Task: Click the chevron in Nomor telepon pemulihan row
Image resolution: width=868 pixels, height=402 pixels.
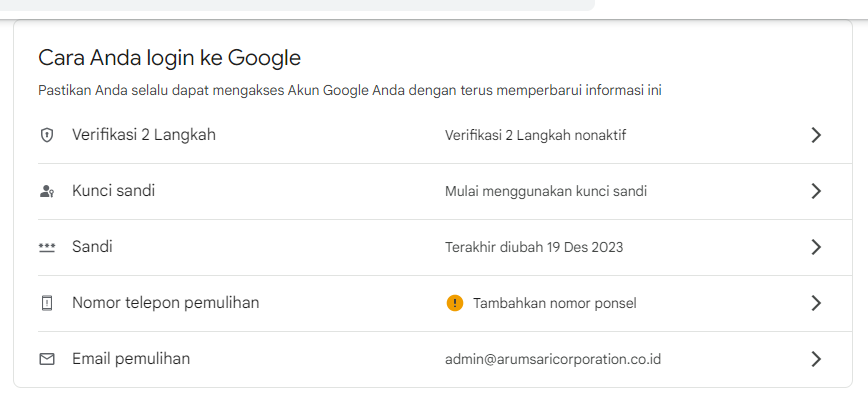Action: point(816,303)
